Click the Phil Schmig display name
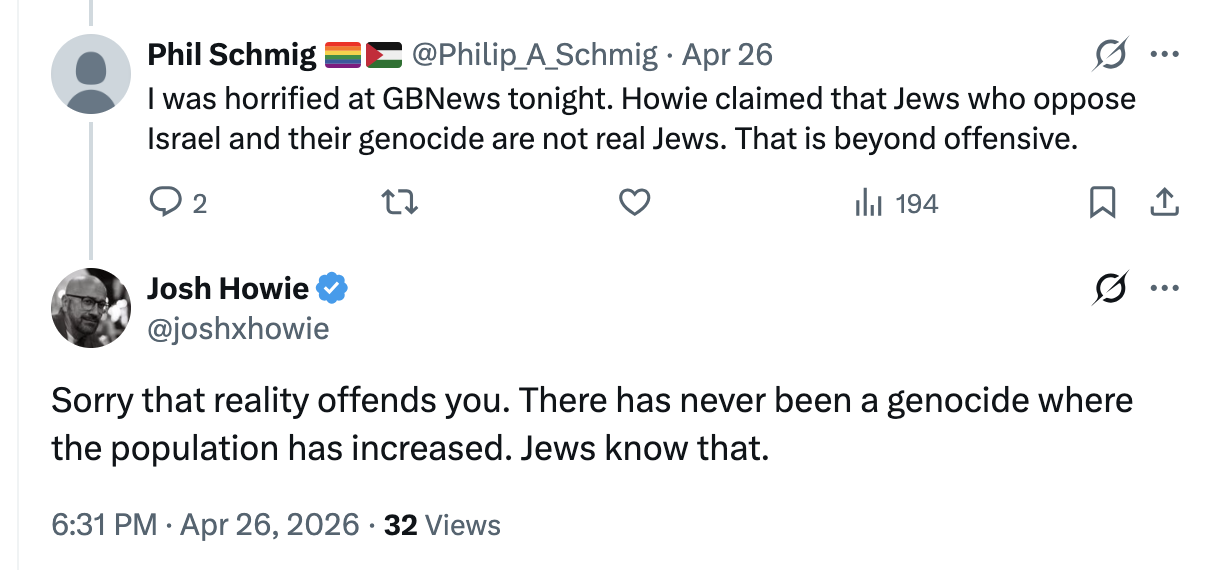Screen dimensions: 1214x570 pyautogui.click(x=232, y=54)
